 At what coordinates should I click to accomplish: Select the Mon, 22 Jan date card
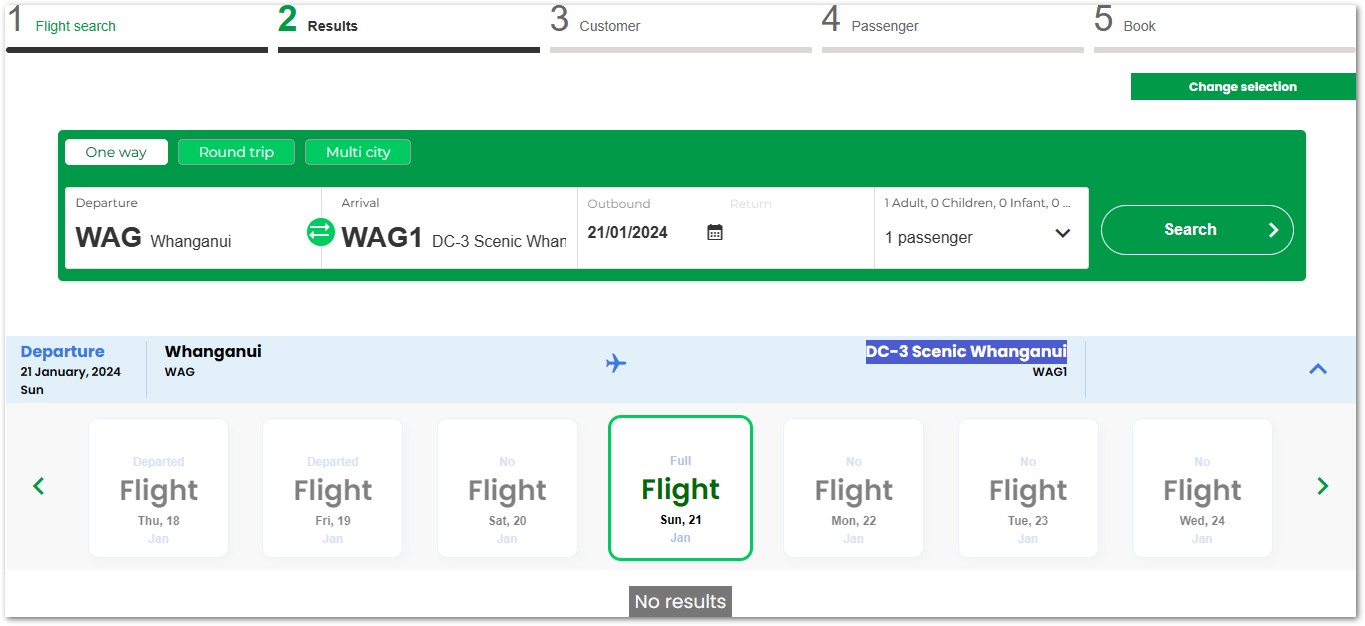click(x=853, y=488)
